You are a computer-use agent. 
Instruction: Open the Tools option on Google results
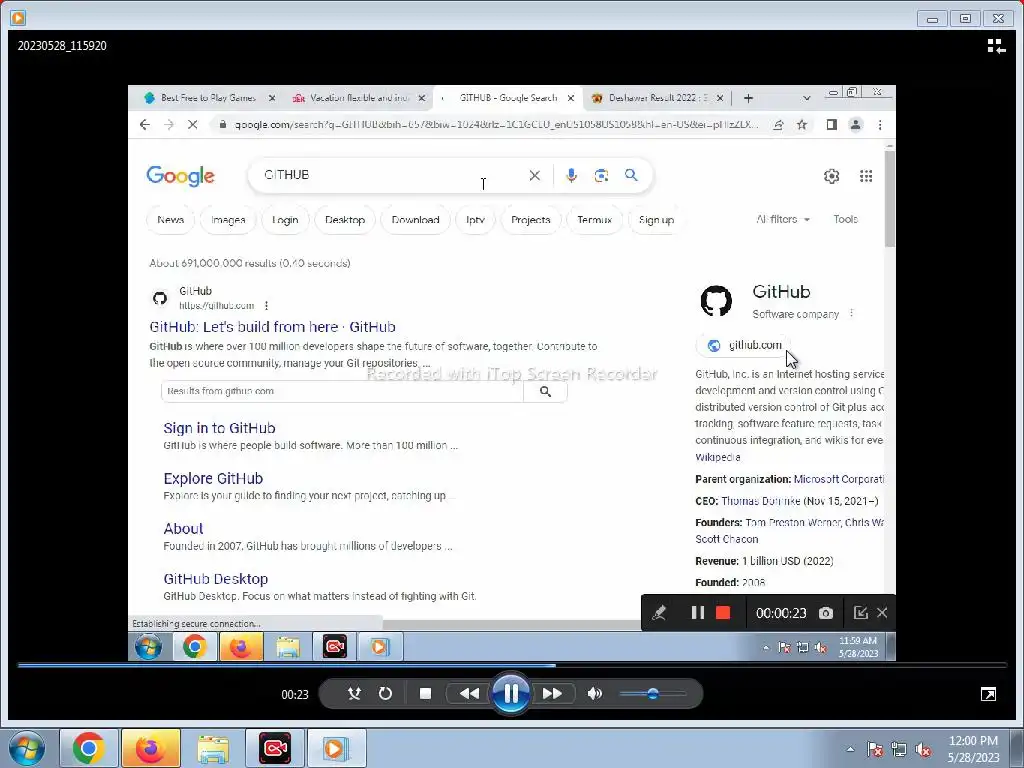tap(845, 219)
